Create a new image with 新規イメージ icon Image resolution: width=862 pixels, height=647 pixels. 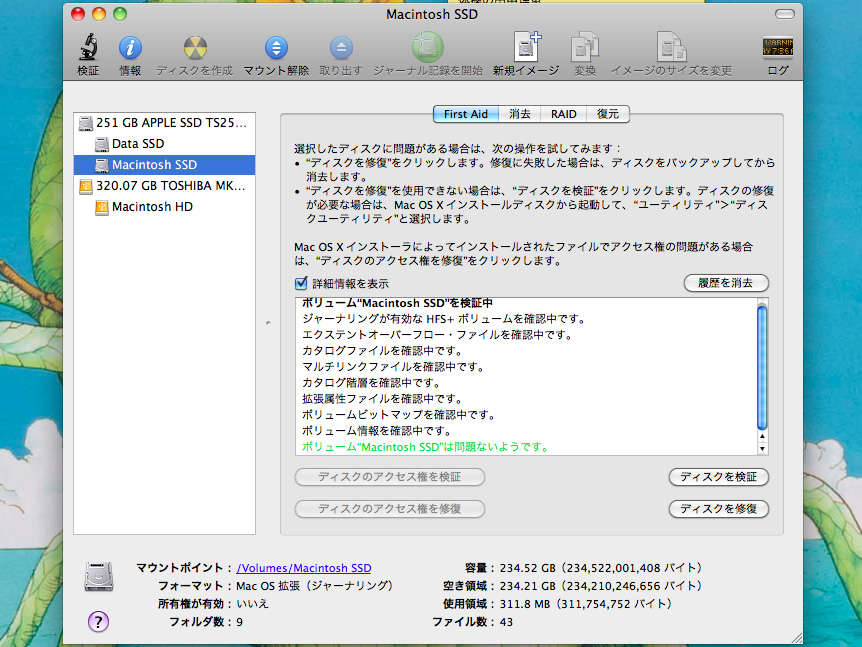[x=527, y=47]
